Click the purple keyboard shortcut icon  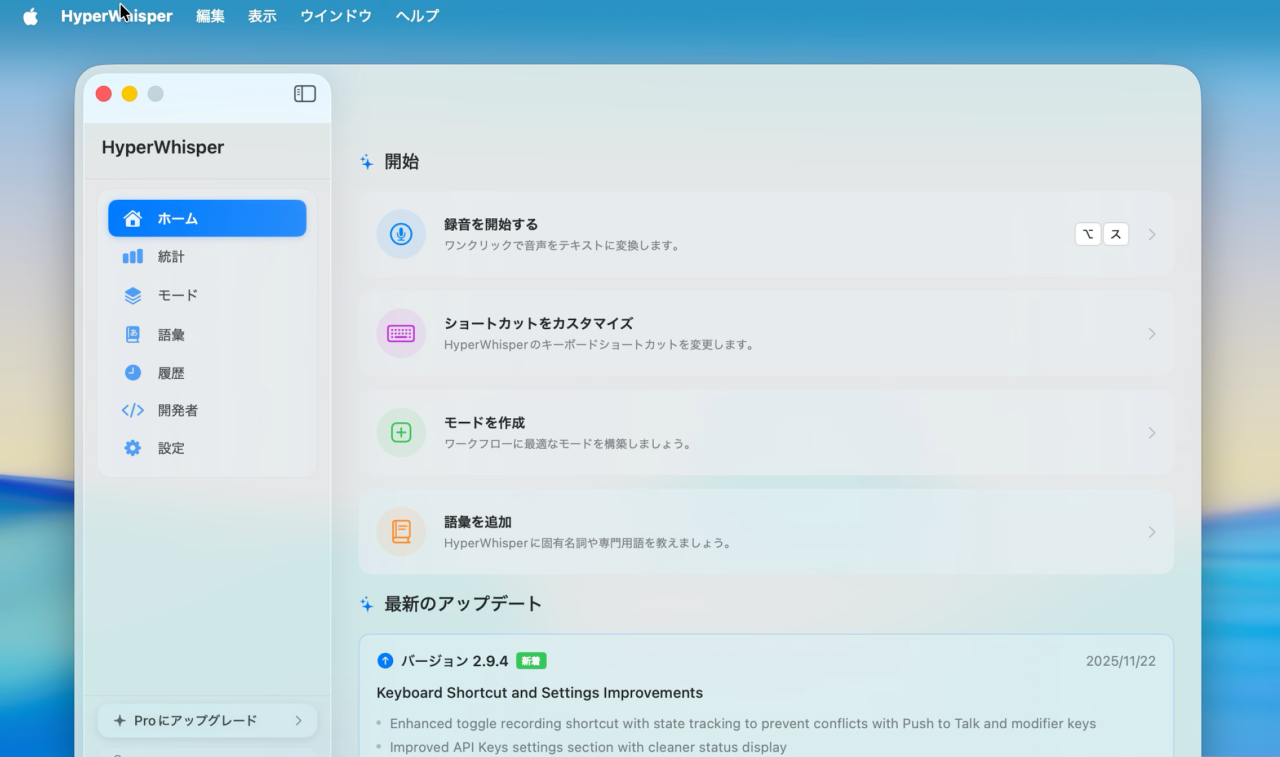coord(401,333)
